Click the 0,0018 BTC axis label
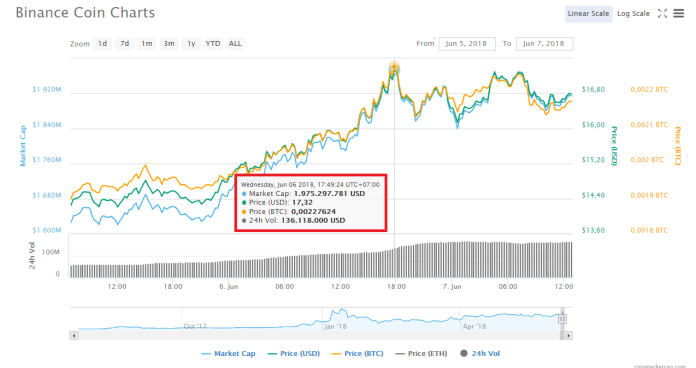The width and height of the screenshot is (696, 368). pyautogui.click(x=649, y=230)
